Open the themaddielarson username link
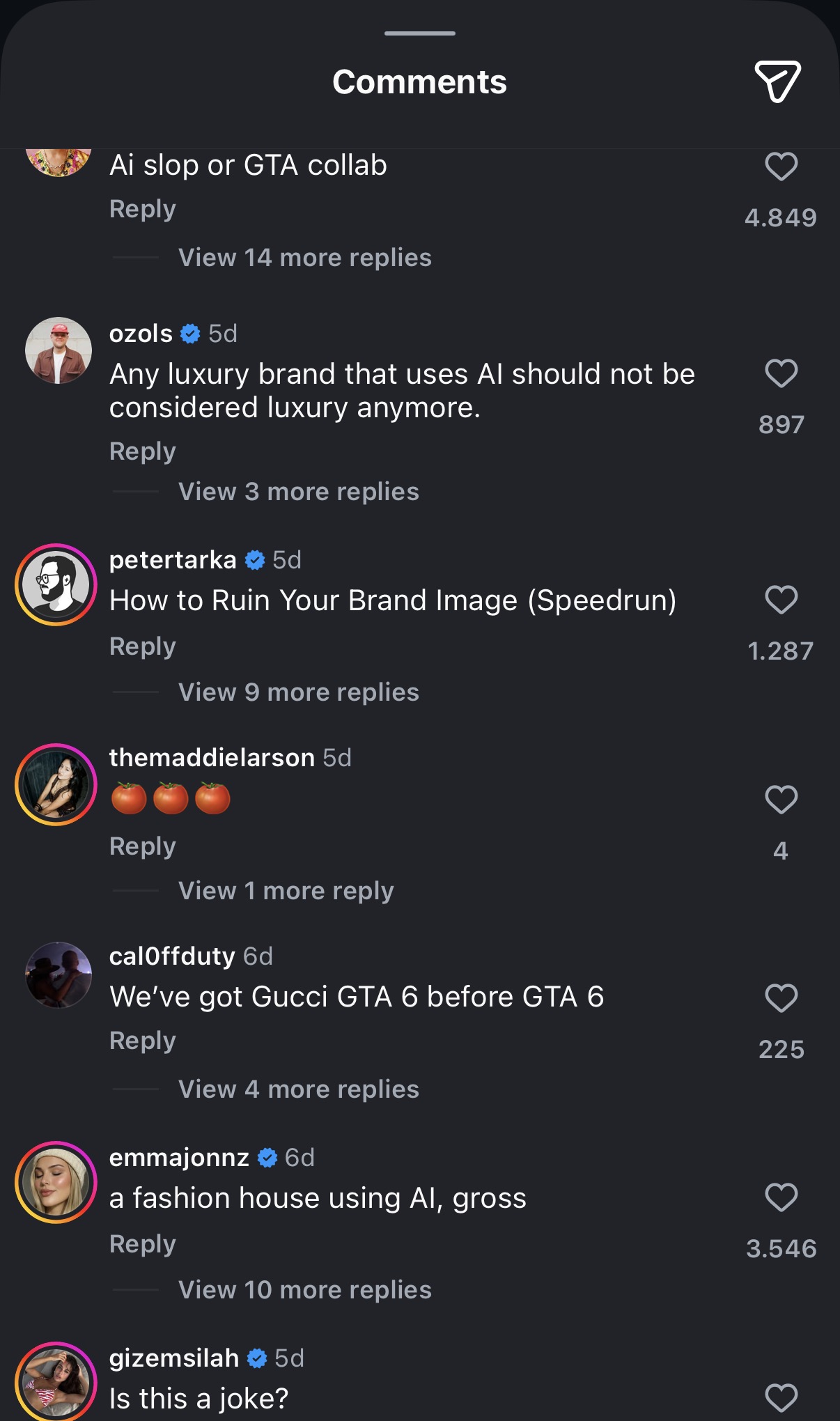The width and height of the screenshot is (840, 1421). pos(212,758)
